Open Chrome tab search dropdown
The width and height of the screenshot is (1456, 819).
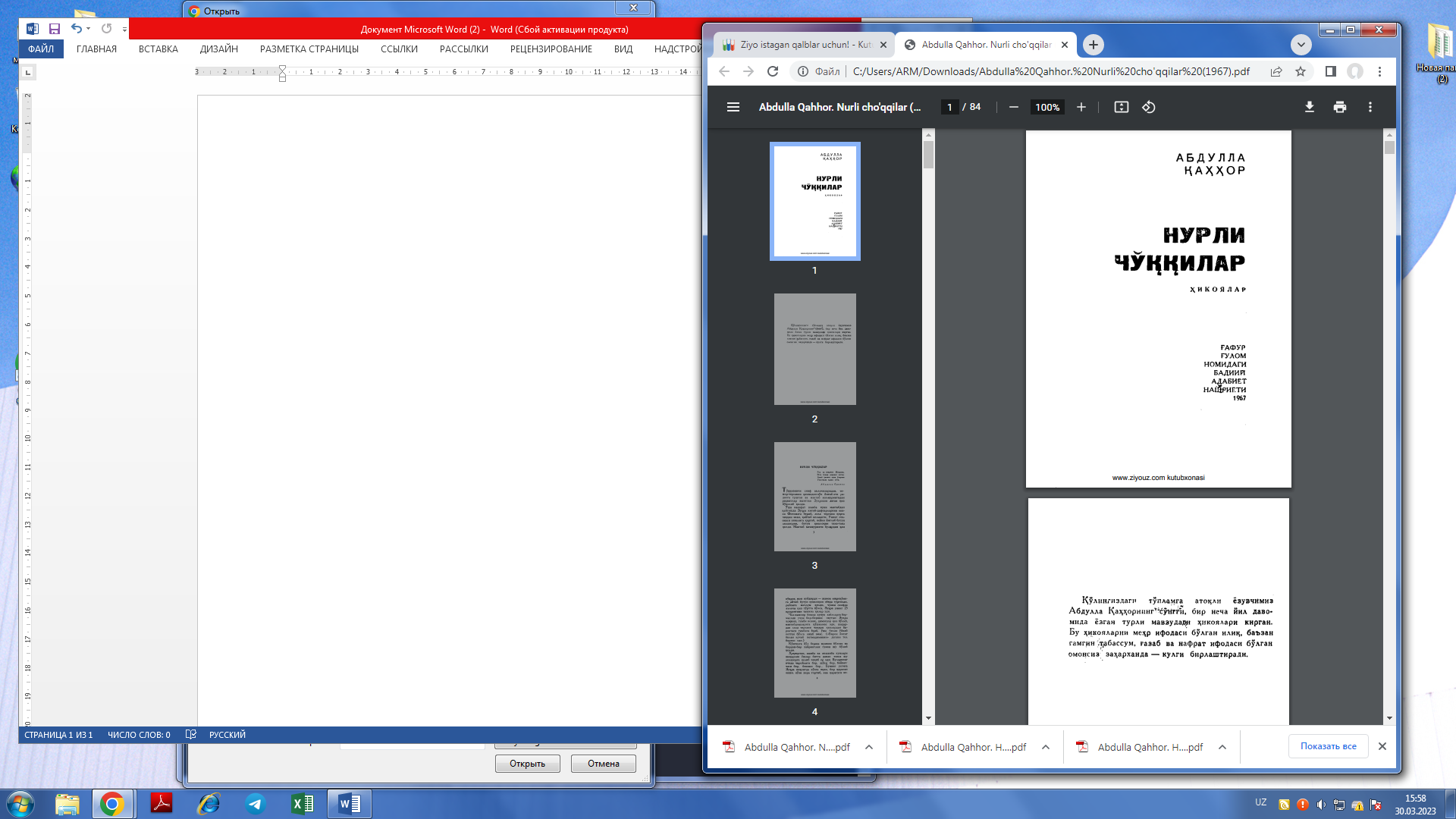1301,45
